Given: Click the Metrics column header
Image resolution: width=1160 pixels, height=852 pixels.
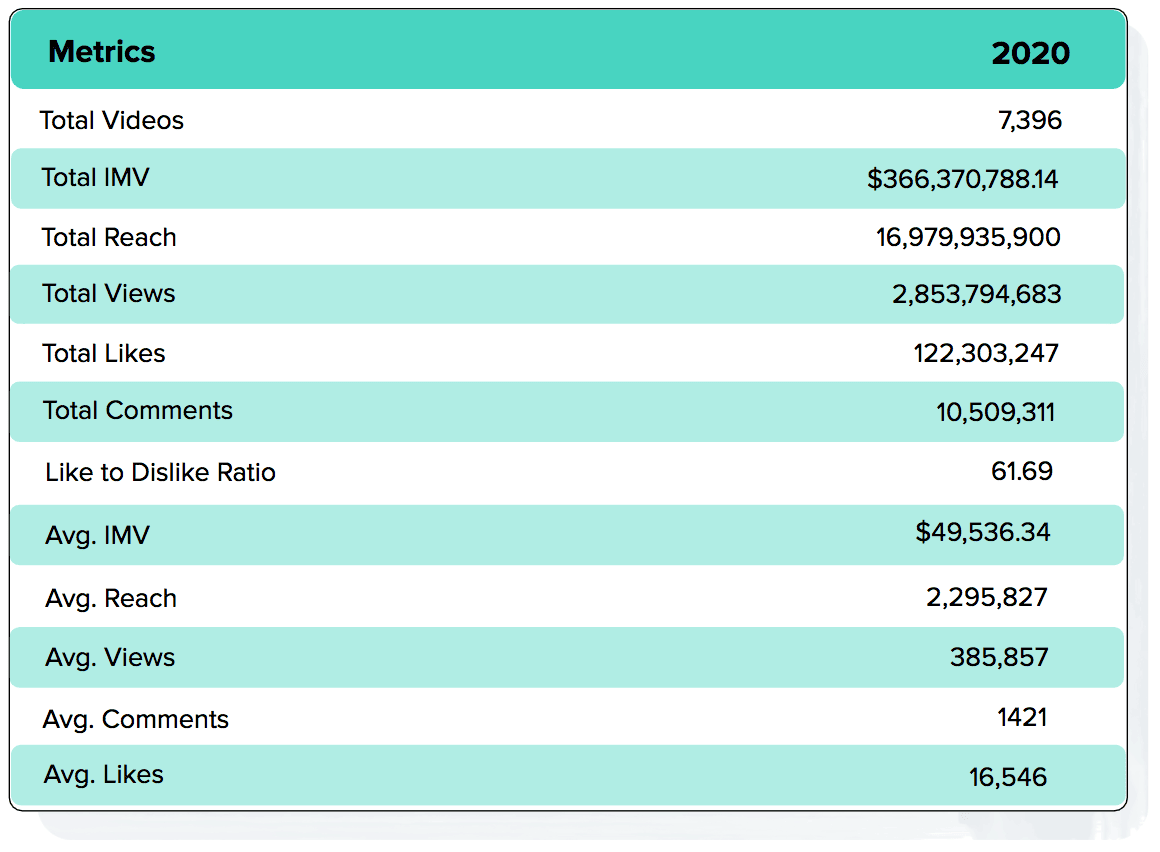Looking at the screenshot, I should (x=102, y=52).
